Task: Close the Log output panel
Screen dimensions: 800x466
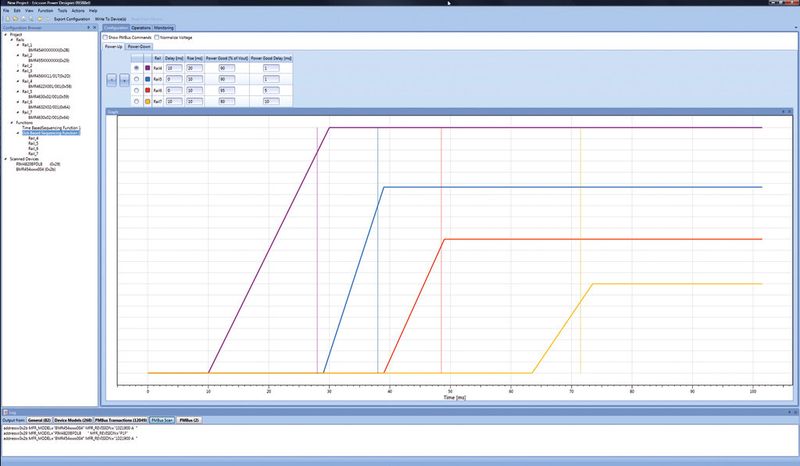Action: pos(795,412)
